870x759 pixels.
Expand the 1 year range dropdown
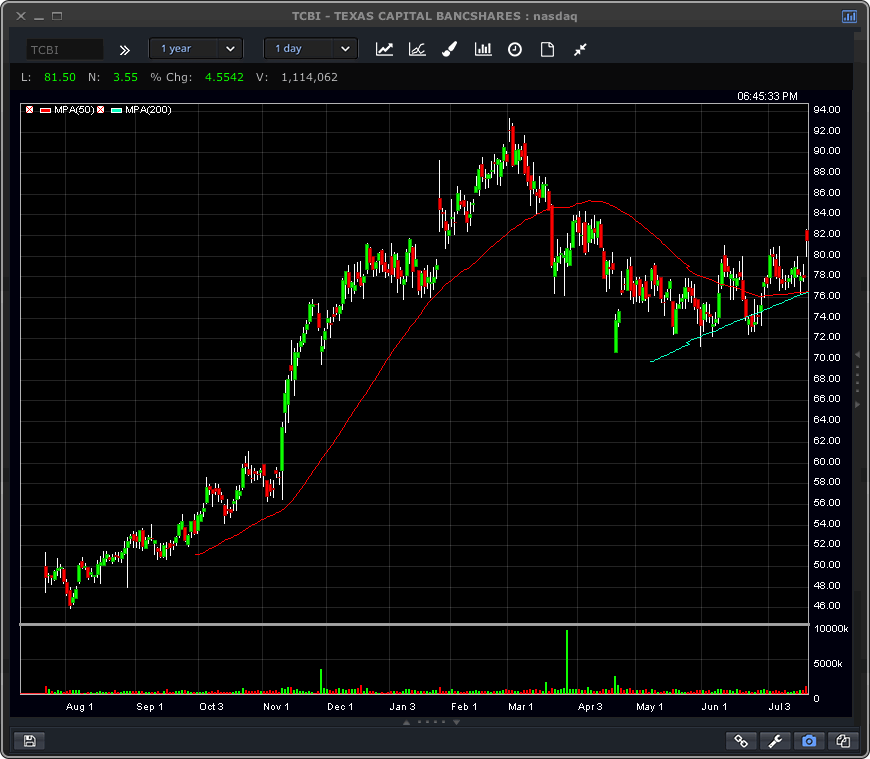point(196,49)
